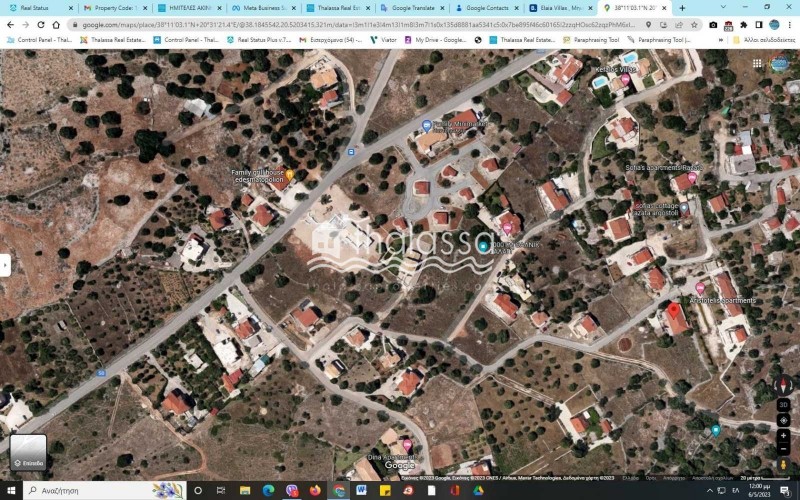Click the teal marker near the plot center
Image resolution: width=800 pixels, height=500 pixels.
pos(484,247)
